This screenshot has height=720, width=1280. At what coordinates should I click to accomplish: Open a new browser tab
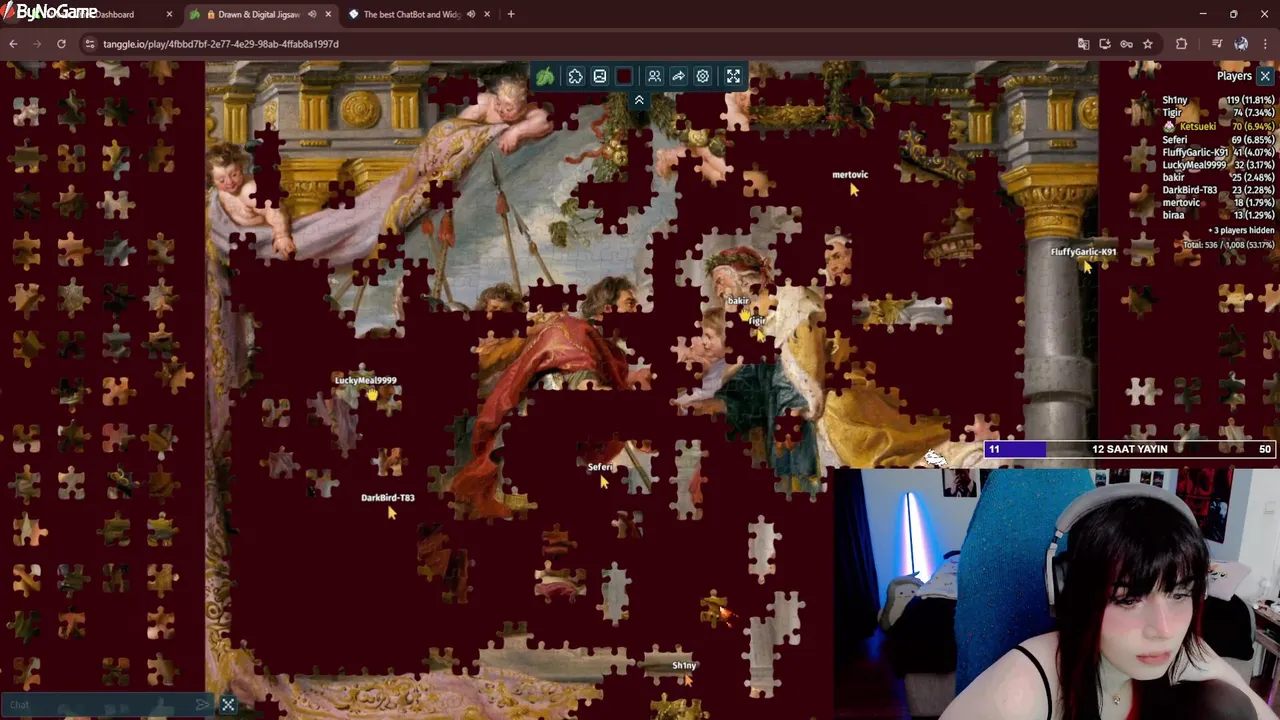[x=511, y=14]
